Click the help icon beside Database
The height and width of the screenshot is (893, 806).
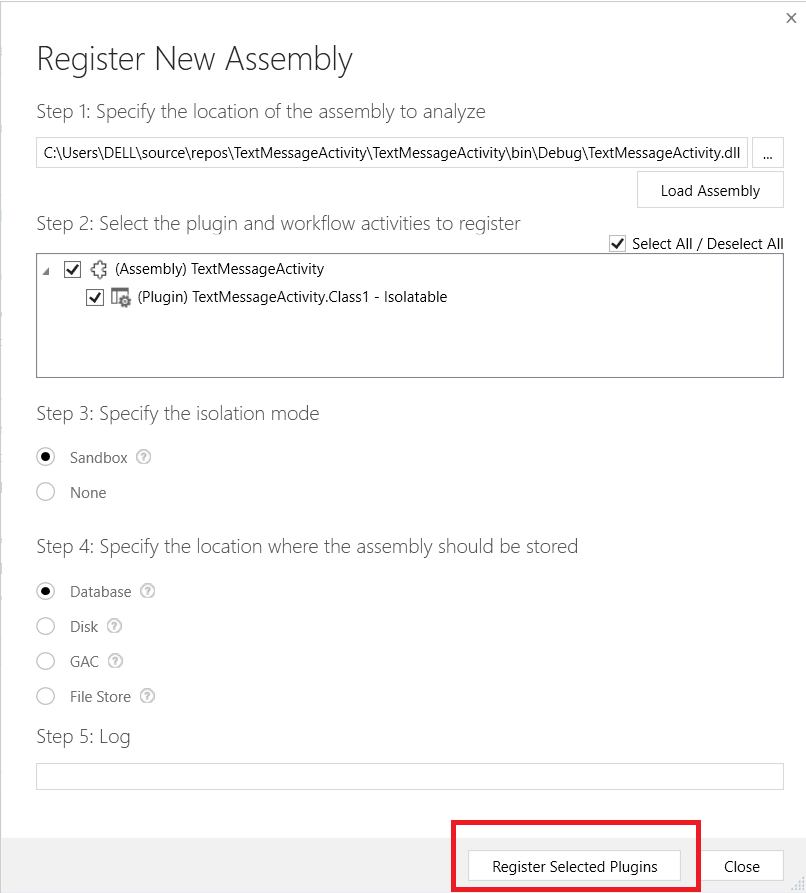point(148,591)
